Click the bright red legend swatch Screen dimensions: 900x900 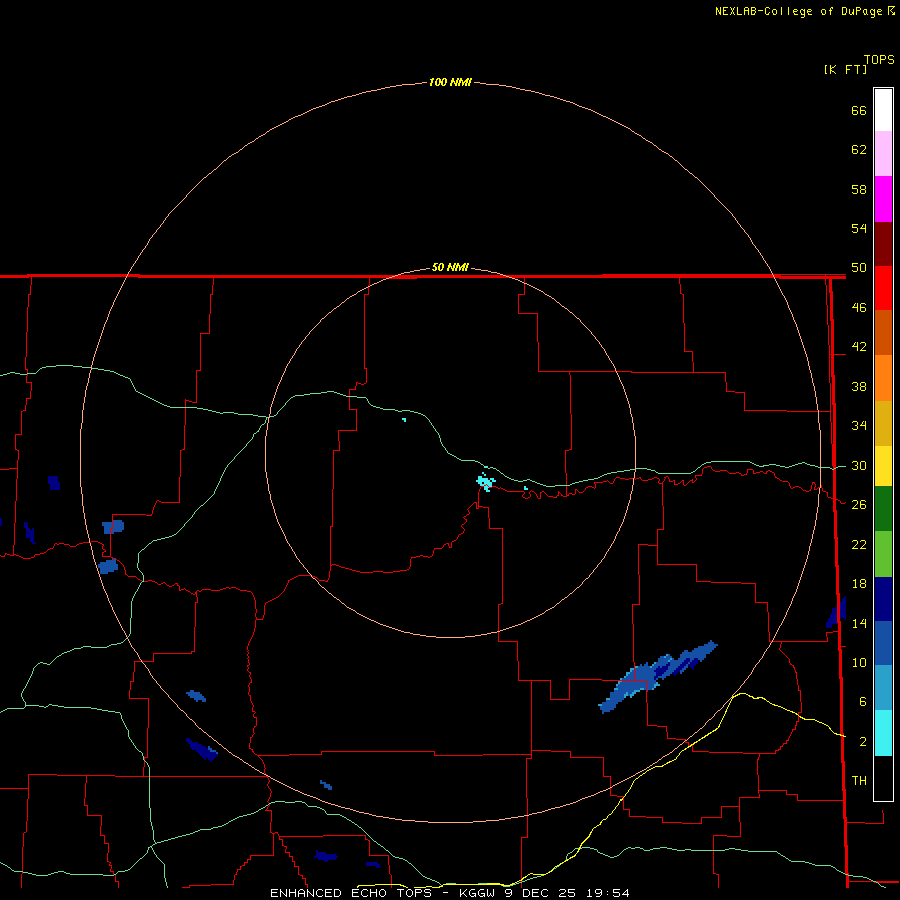[883, 288]
